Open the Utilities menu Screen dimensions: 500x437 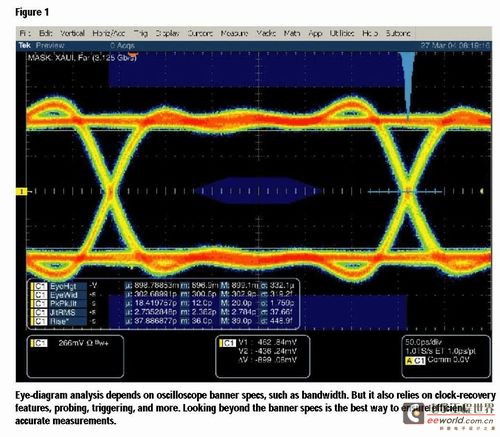[x=342, y=33]
